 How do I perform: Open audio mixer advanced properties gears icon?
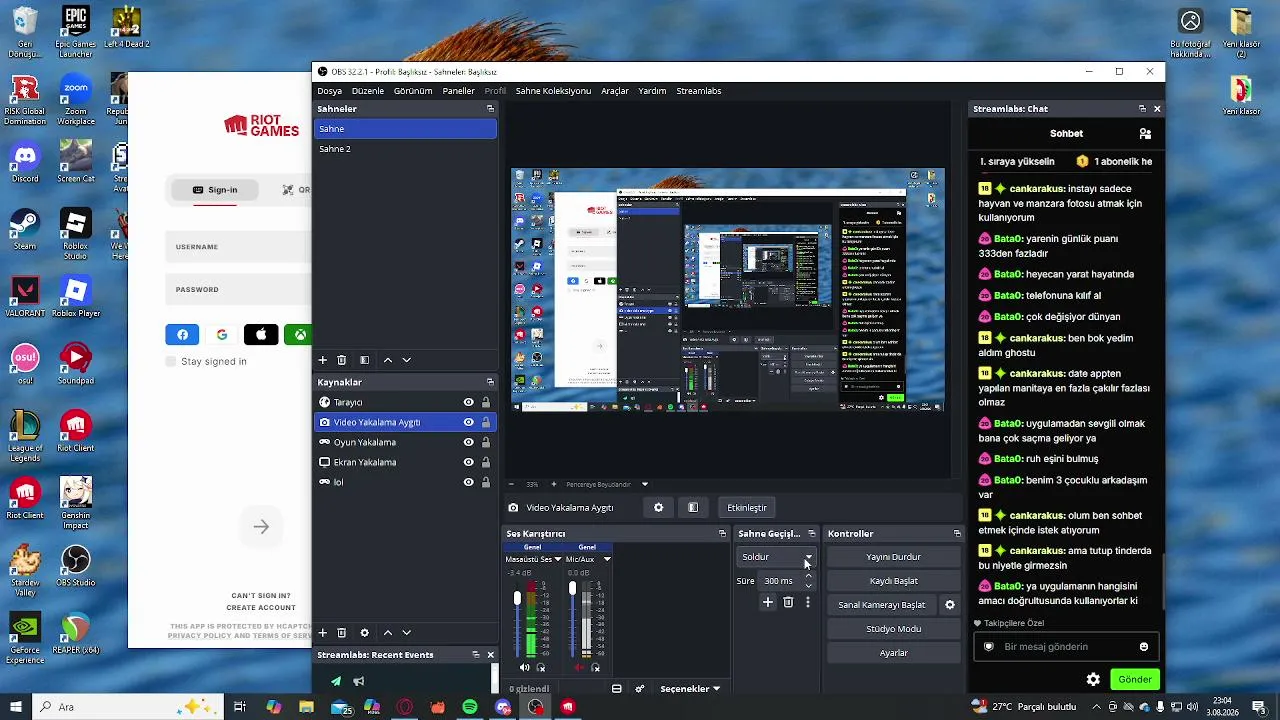pos(640,689)
